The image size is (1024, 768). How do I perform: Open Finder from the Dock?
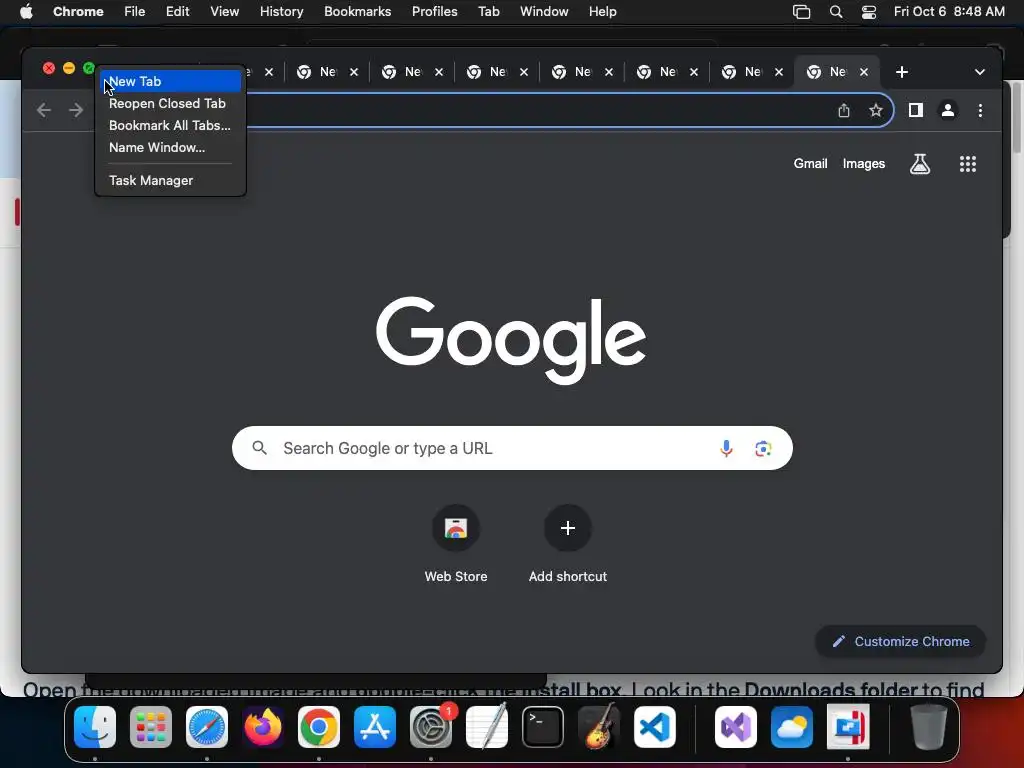95,727
